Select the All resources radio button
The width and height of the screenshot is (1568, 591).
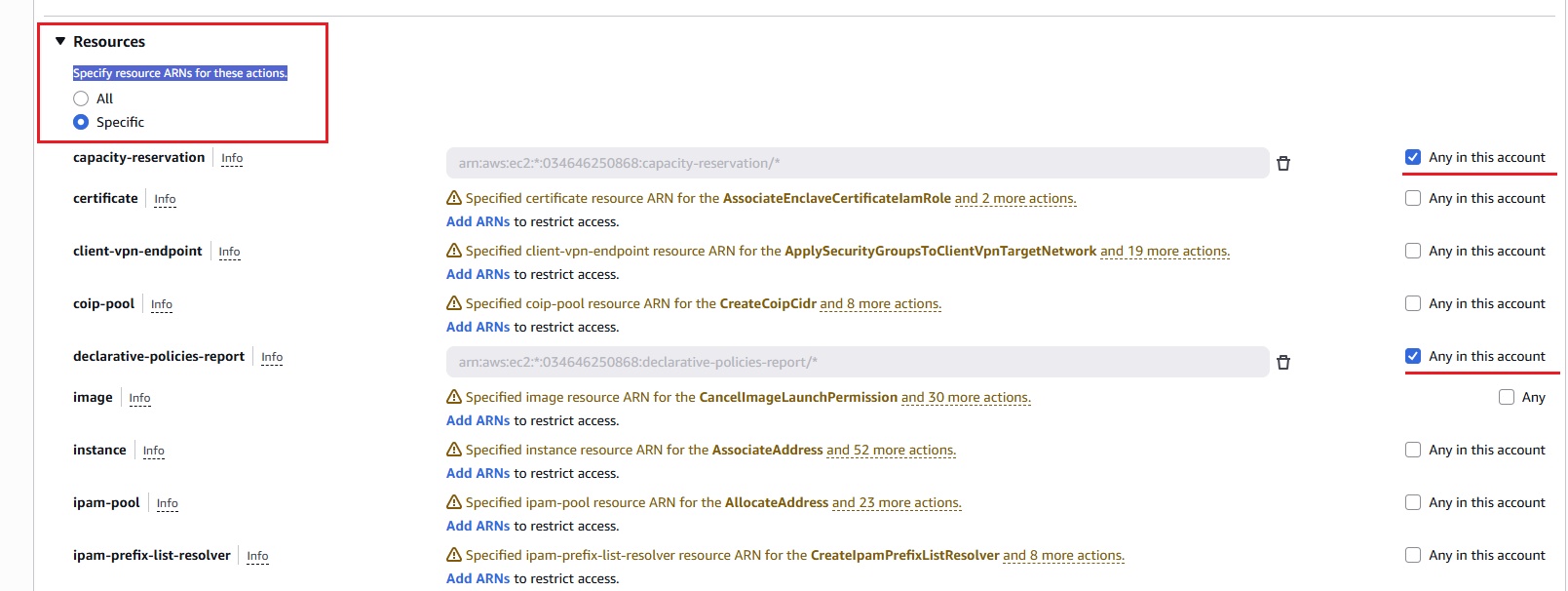point(81,98)
